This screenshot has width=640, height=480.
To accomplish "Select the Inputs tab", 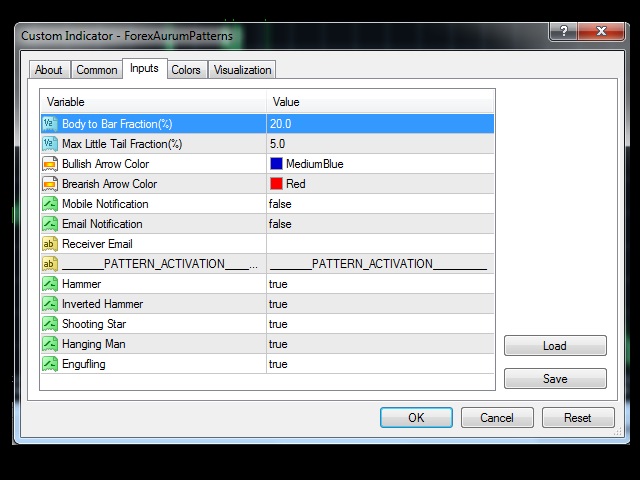I will tap(144, 68).
